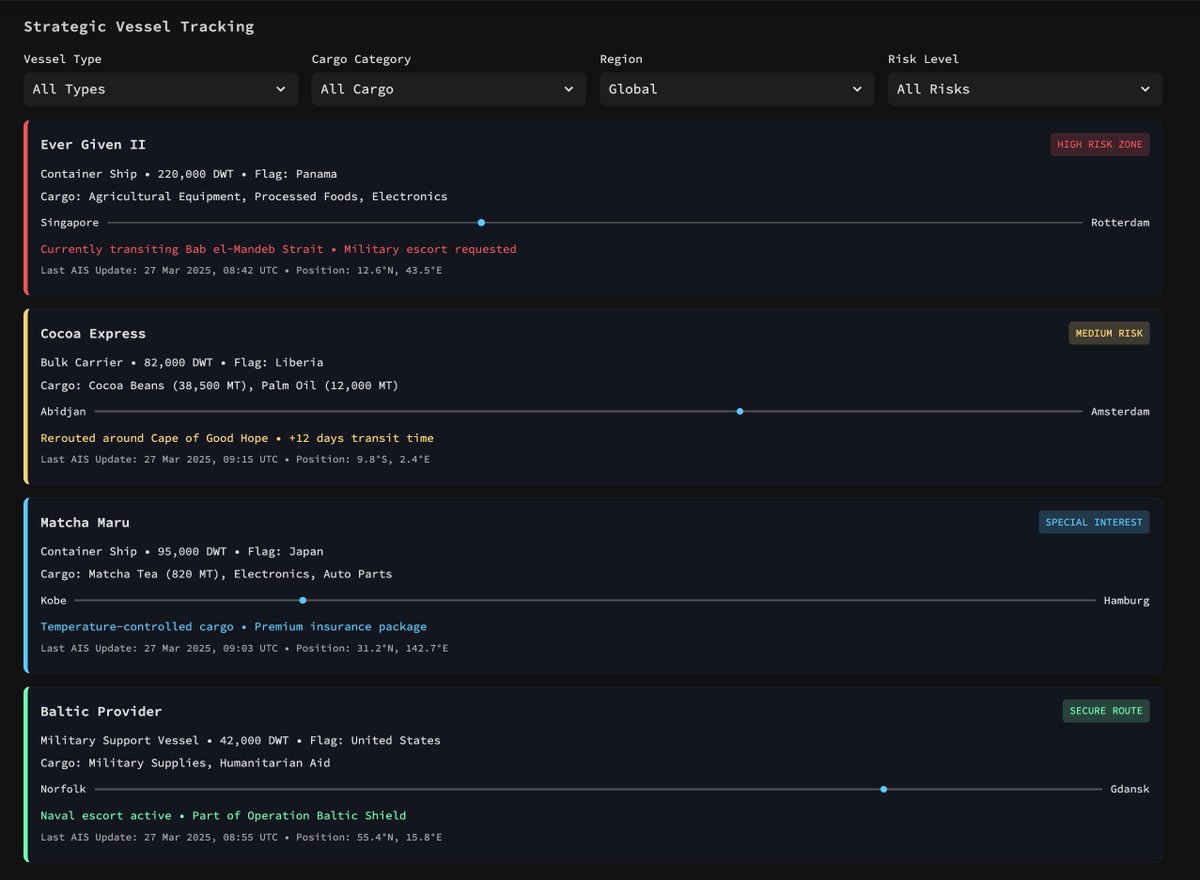Click the Abidjan origin port label
This screenshot has height=880, width=1200.
(x=63, y=411)
